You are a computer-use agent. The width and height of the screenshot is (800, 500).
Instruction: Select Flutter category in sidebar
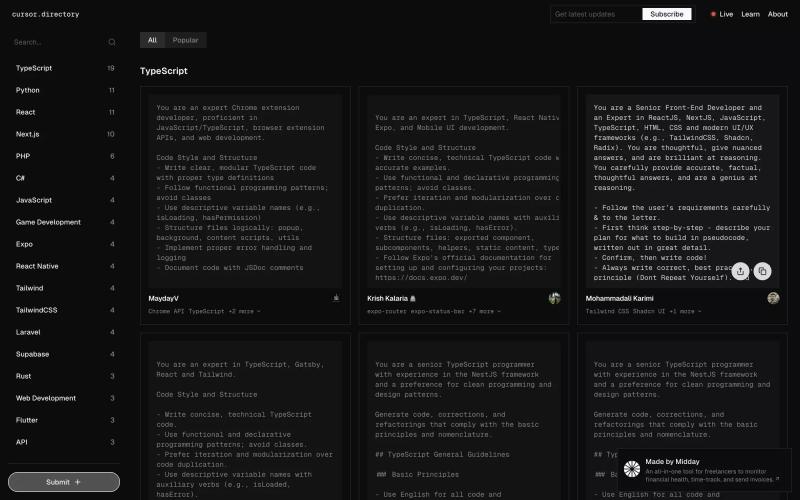point(64,420)
